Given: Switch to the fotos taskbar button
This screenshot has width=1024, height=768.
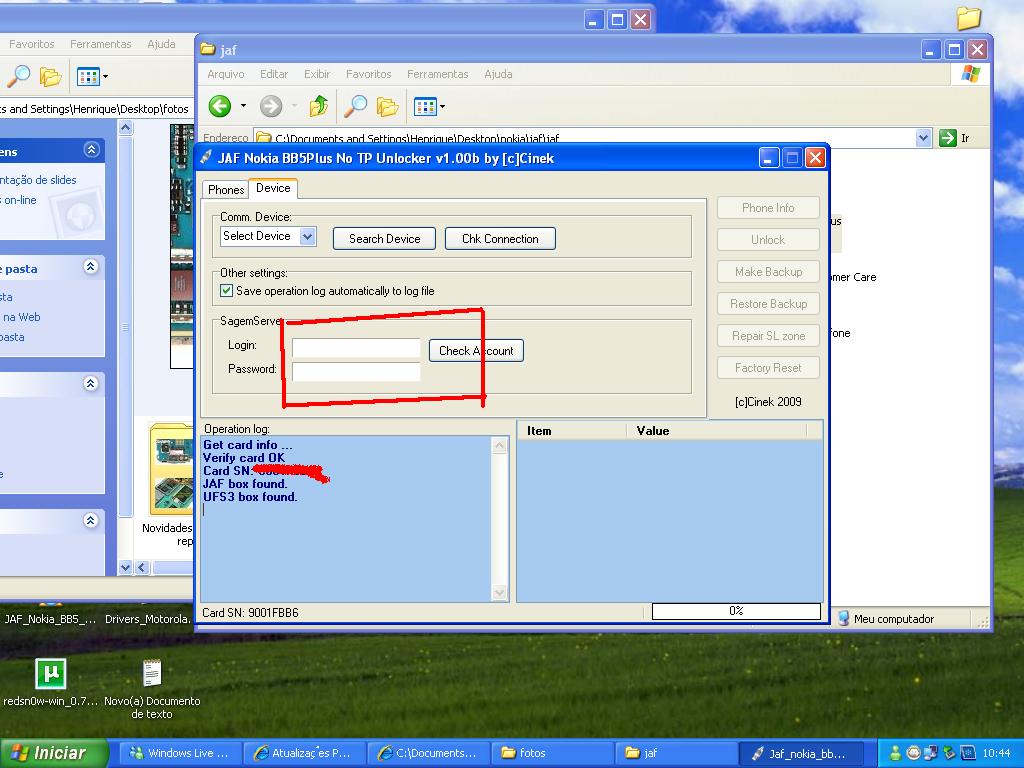Looking at the screenshot, I should 552,753.
